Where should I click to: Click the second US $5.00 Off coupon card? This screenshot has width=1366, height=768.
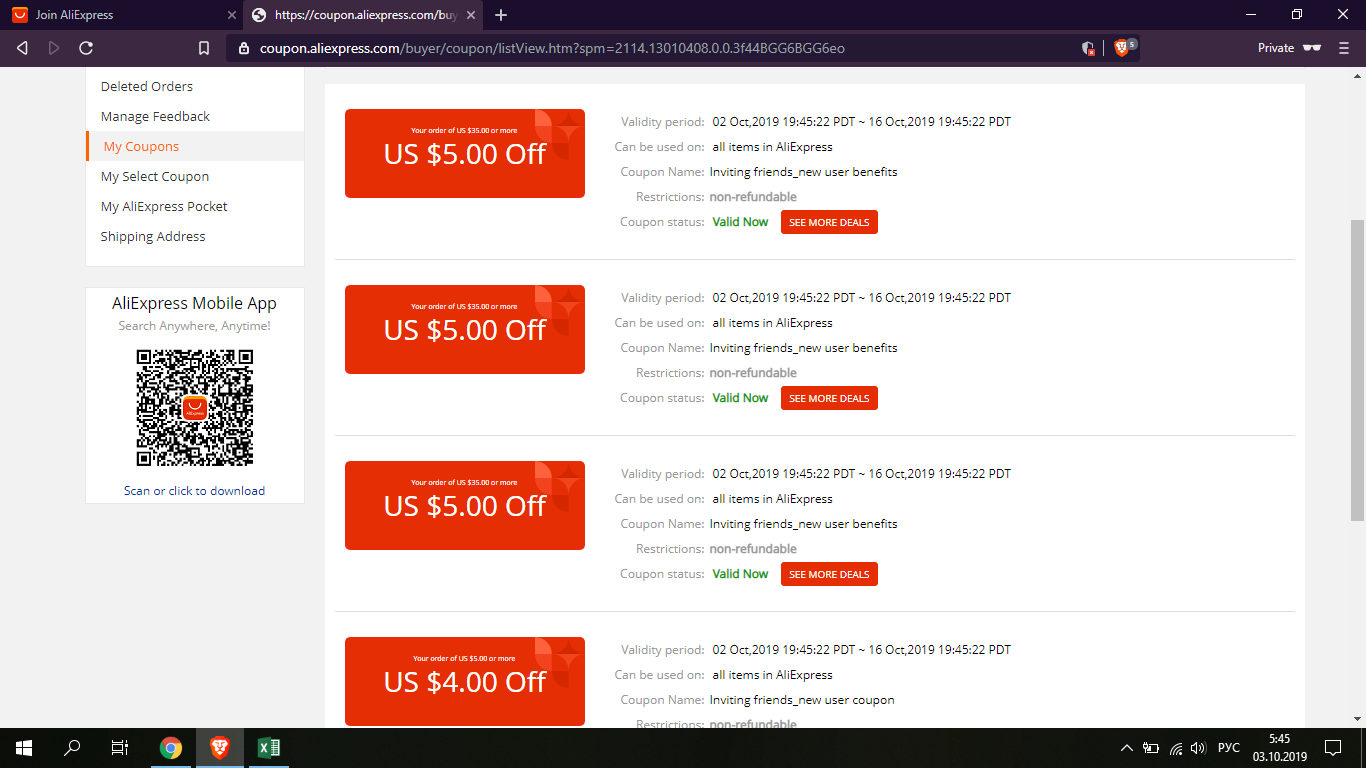tap(465, 329)
